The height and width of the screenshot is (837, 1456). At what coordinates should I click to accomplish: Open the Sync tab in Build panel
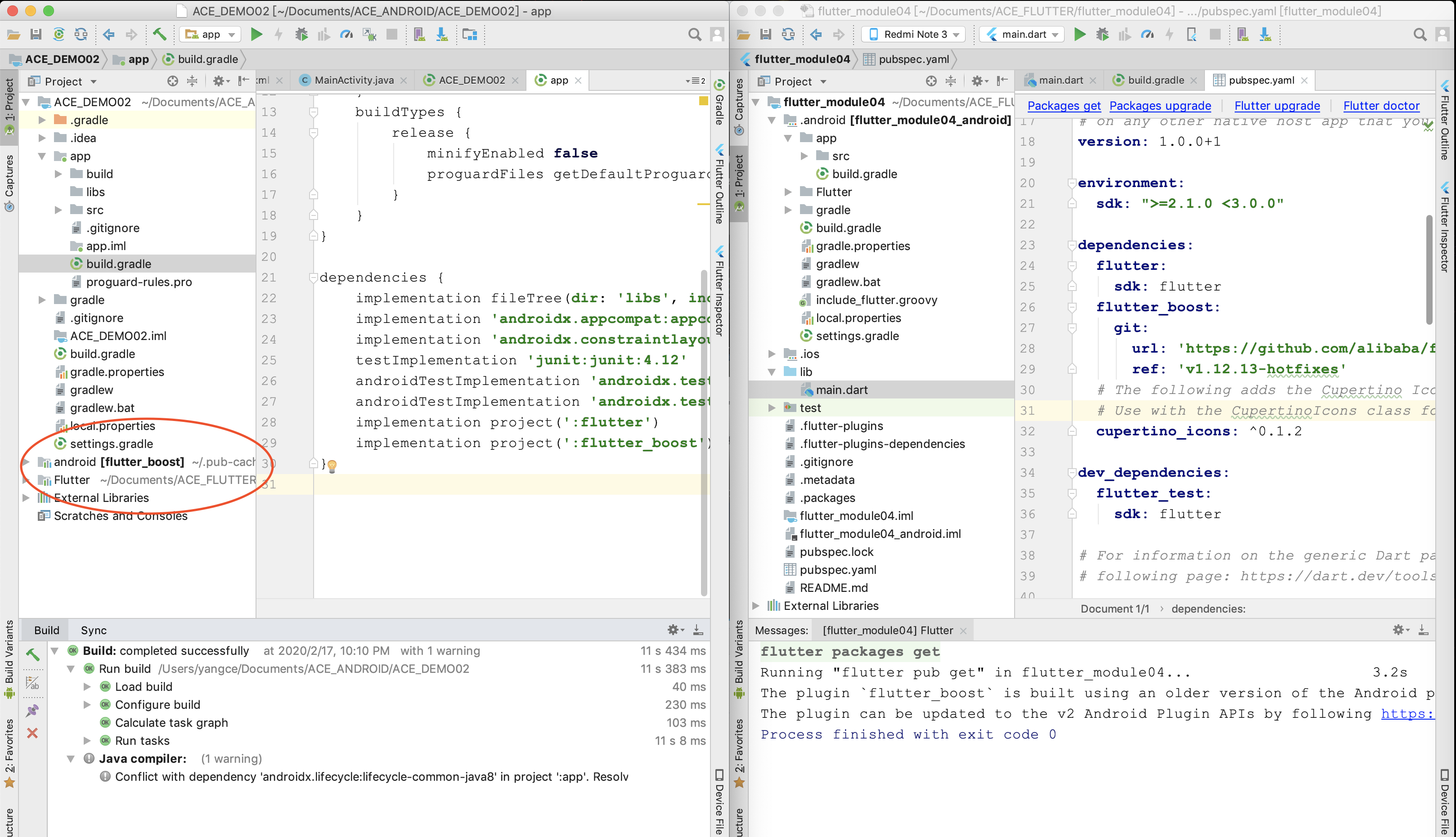coord(94,630)
